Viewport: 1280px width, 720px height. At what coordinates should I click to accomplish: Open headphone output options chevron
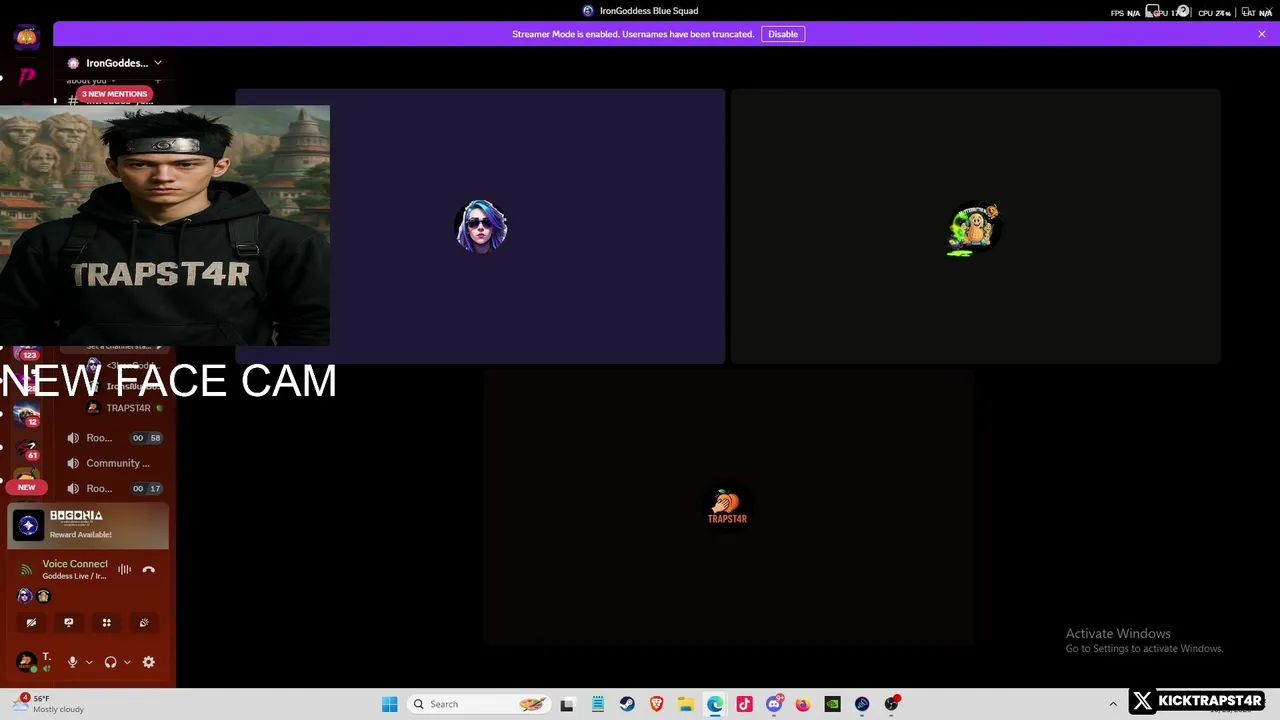(x=127, y=662)
